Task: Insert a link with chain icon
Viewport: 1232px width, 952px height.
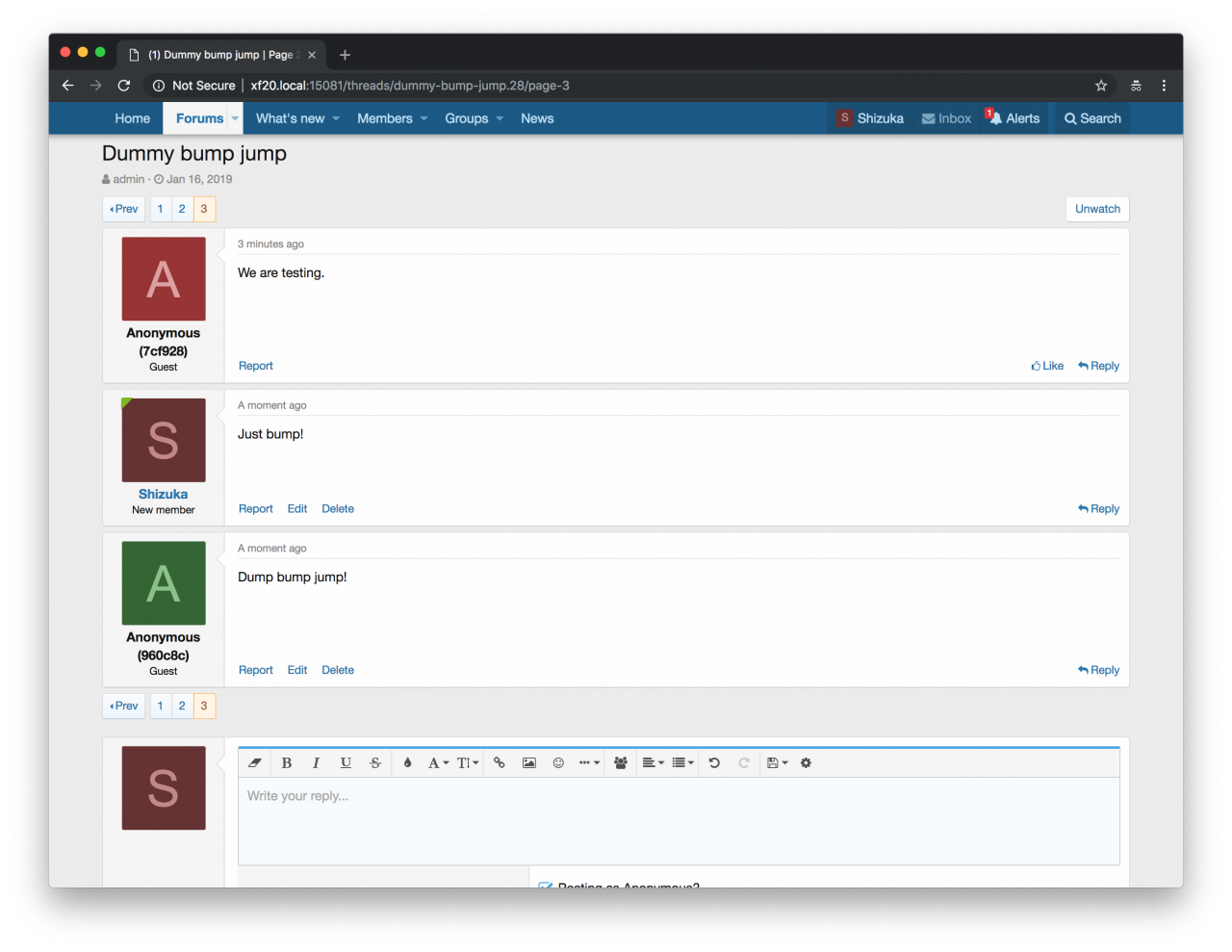Action: [499, 763]
